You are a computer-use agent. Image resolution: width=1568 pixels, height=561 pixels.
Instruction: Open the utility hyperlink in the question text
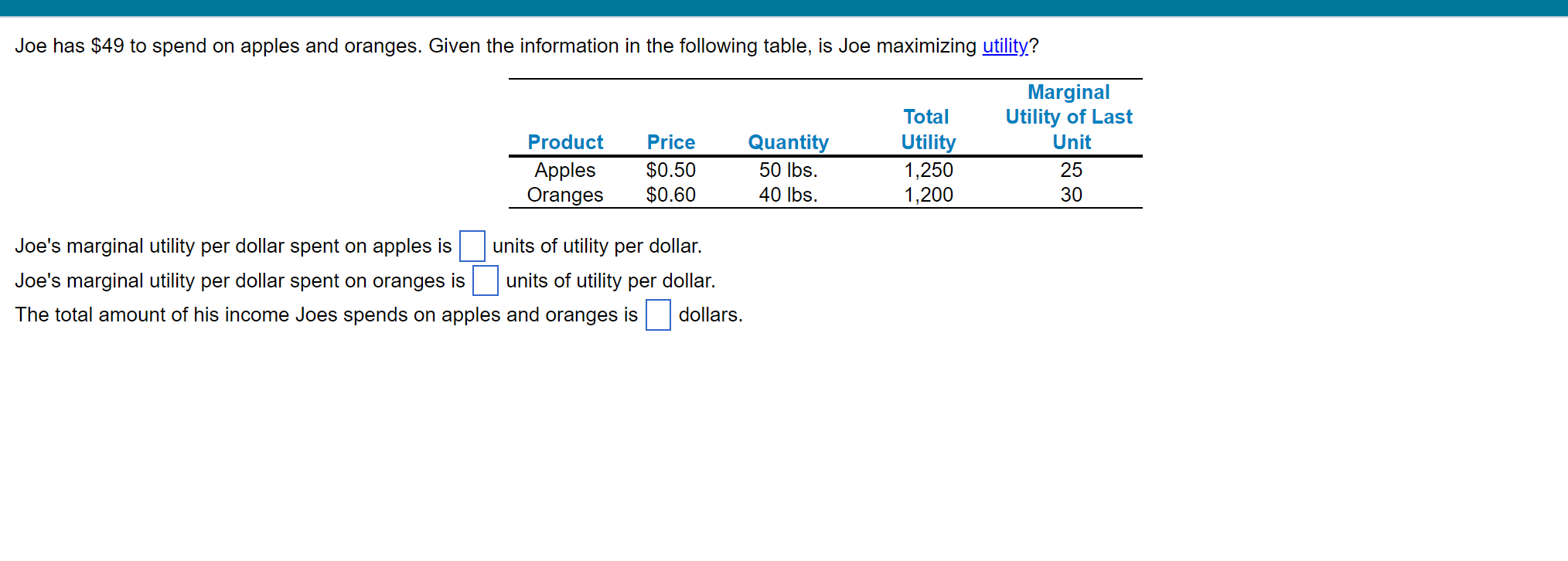coord(1004,46)
